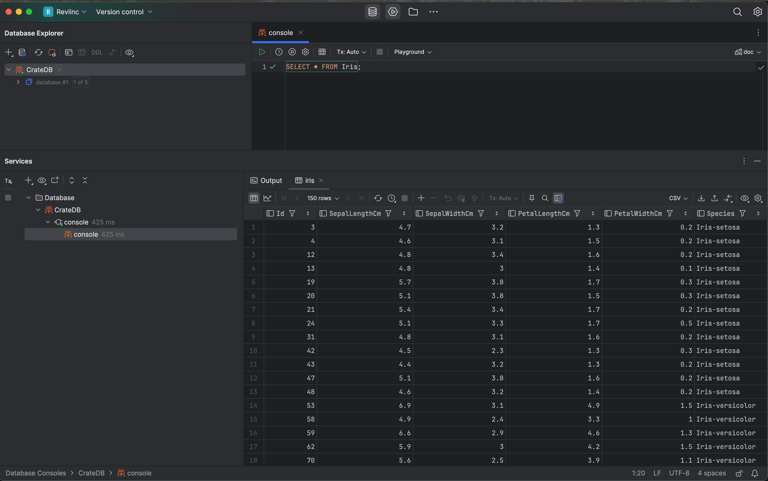Expand all nodes in Services tree
Image resolution: width=768 pixels, height=481 pixels.
coord(72,181)
